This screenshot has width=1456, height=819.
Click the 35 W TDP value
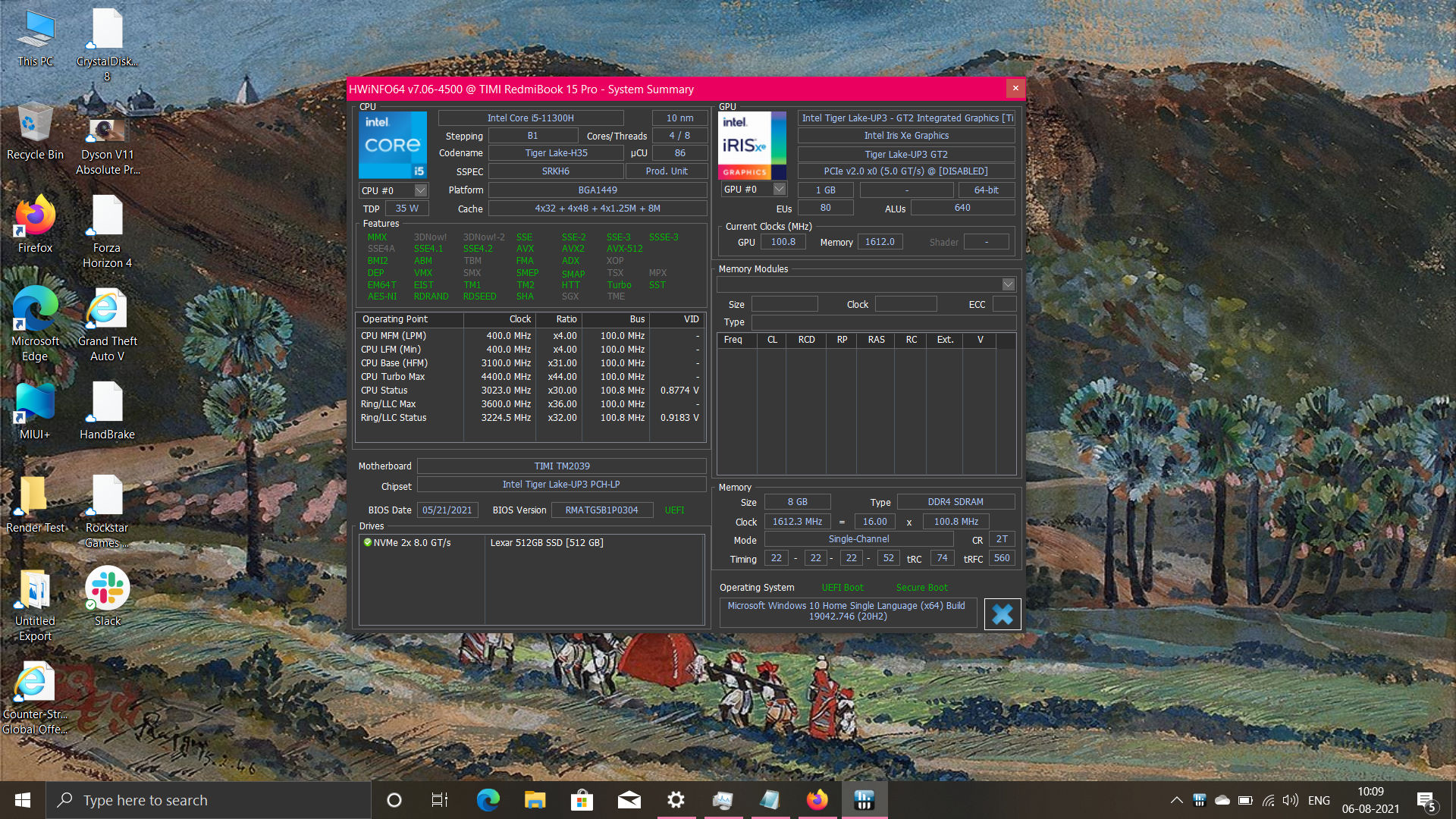407,209
